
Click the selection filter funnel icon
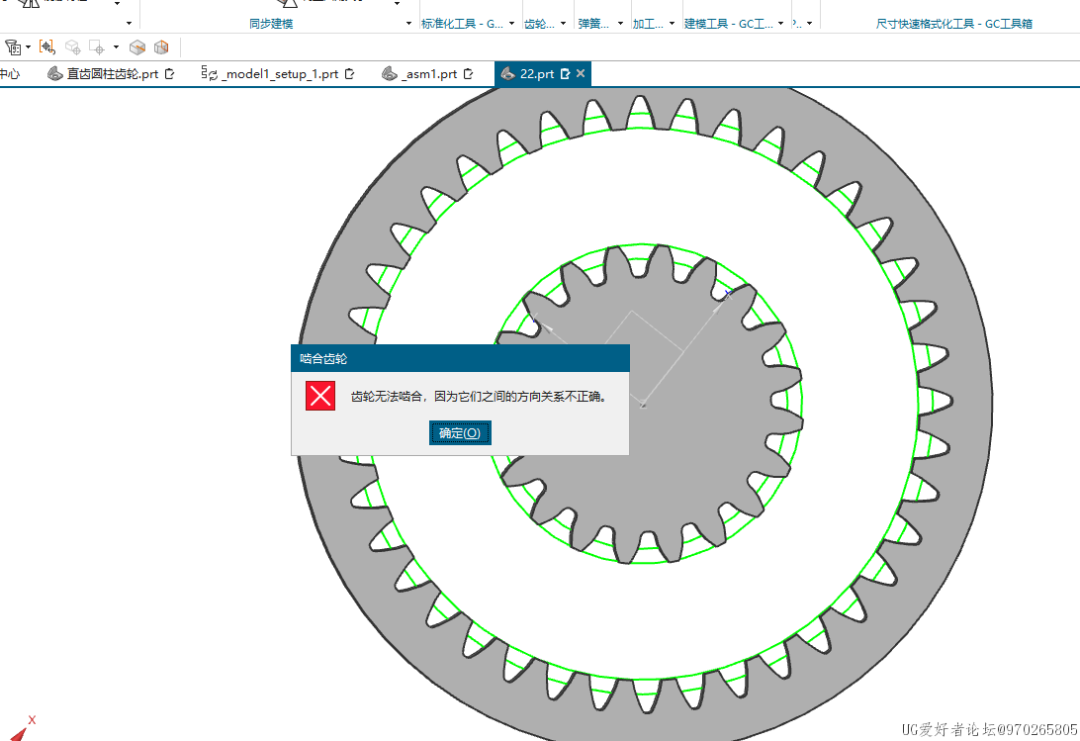[x=13, y=47]
